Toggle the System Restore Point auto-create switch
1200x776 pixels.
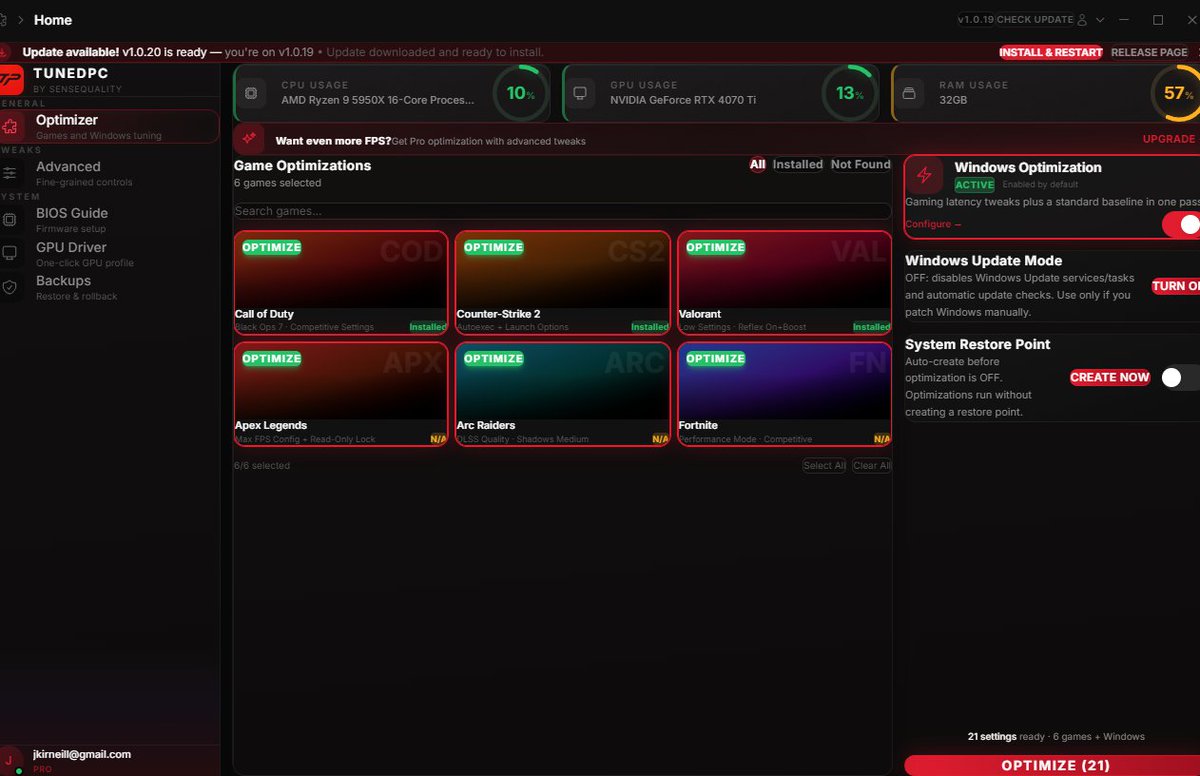pyautogui.click(x=1179, y=377)
